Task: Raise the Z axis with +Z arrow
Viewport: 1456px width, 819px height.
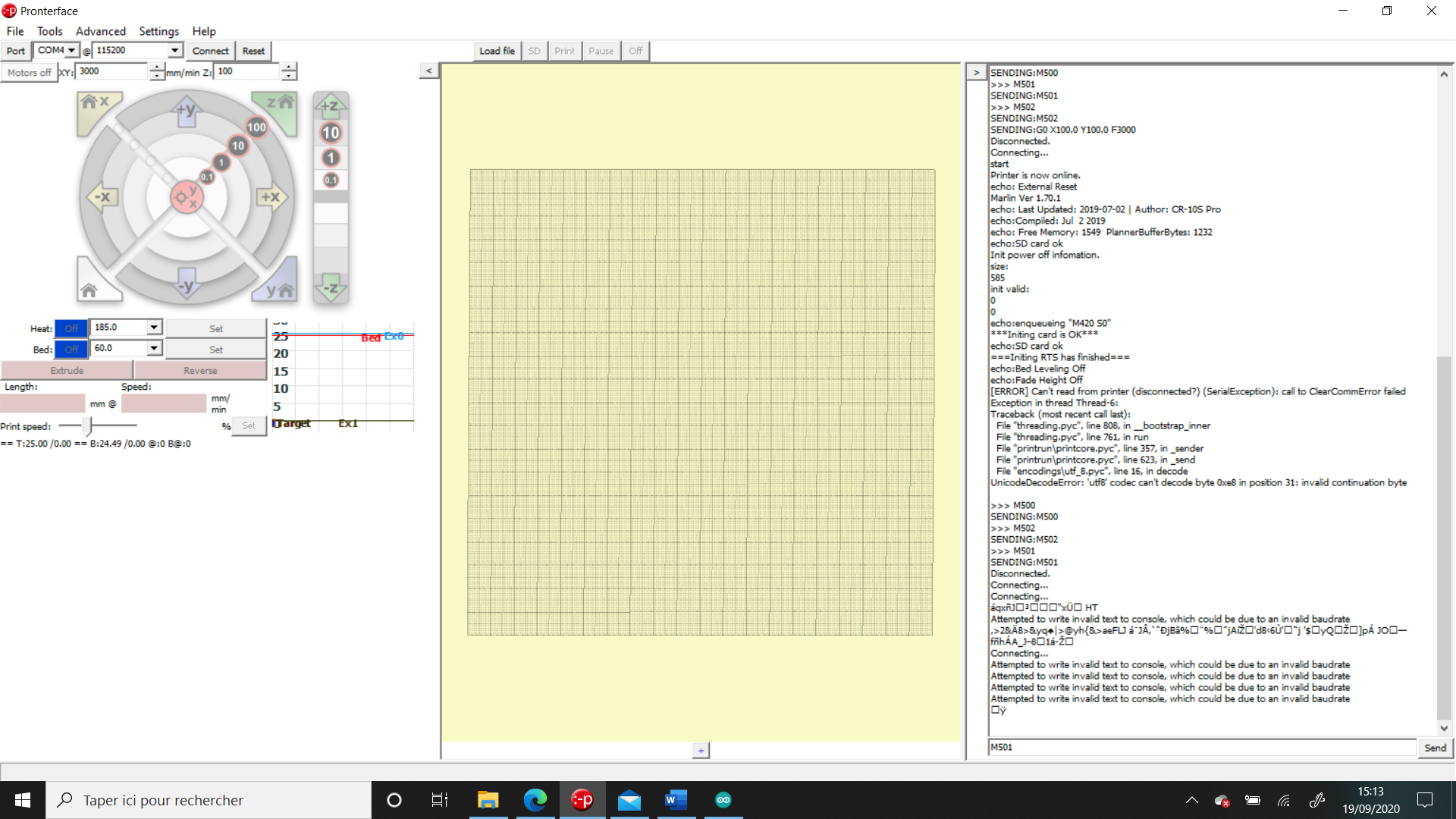Action: (x=331, y=105)
